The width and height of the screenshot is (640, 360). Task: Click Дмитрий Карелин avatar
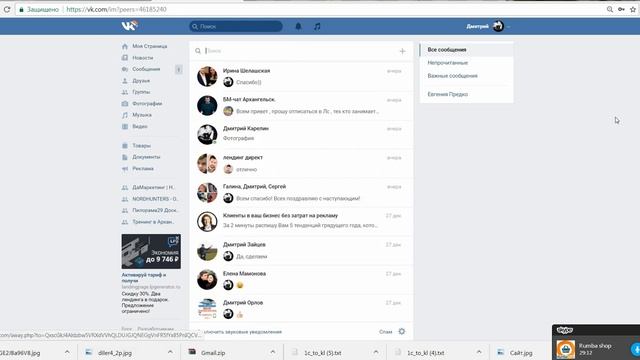click(x=207, y=135)
